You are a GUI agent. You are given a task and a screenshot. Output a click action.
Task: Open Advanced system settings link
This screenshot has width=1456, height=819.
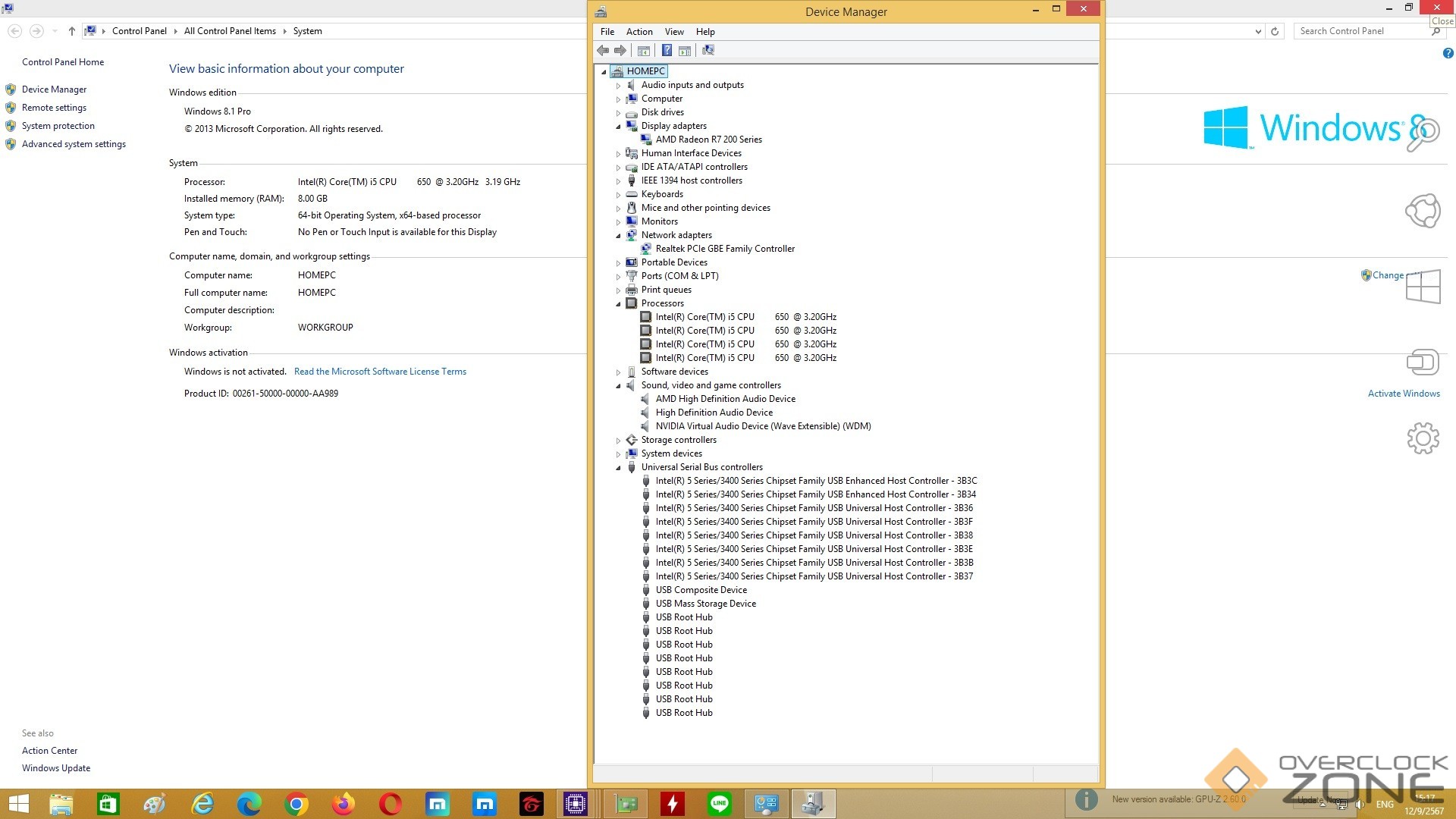74,144
